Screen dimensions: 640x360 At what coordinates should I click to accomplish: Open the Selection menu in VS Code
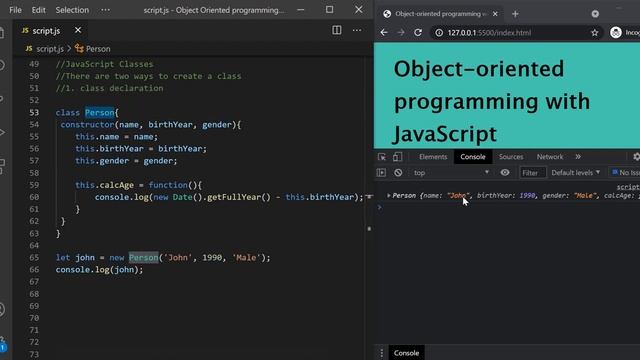click(x=72, y=10)
